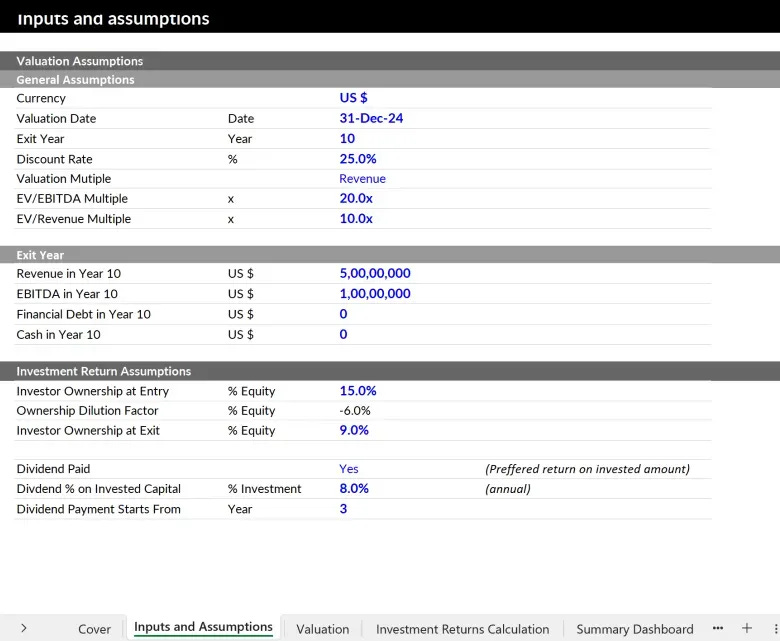Click the Currency label cell
This screenshot has height=641, width=780.
pyautogui.click(x=41, y=98)
